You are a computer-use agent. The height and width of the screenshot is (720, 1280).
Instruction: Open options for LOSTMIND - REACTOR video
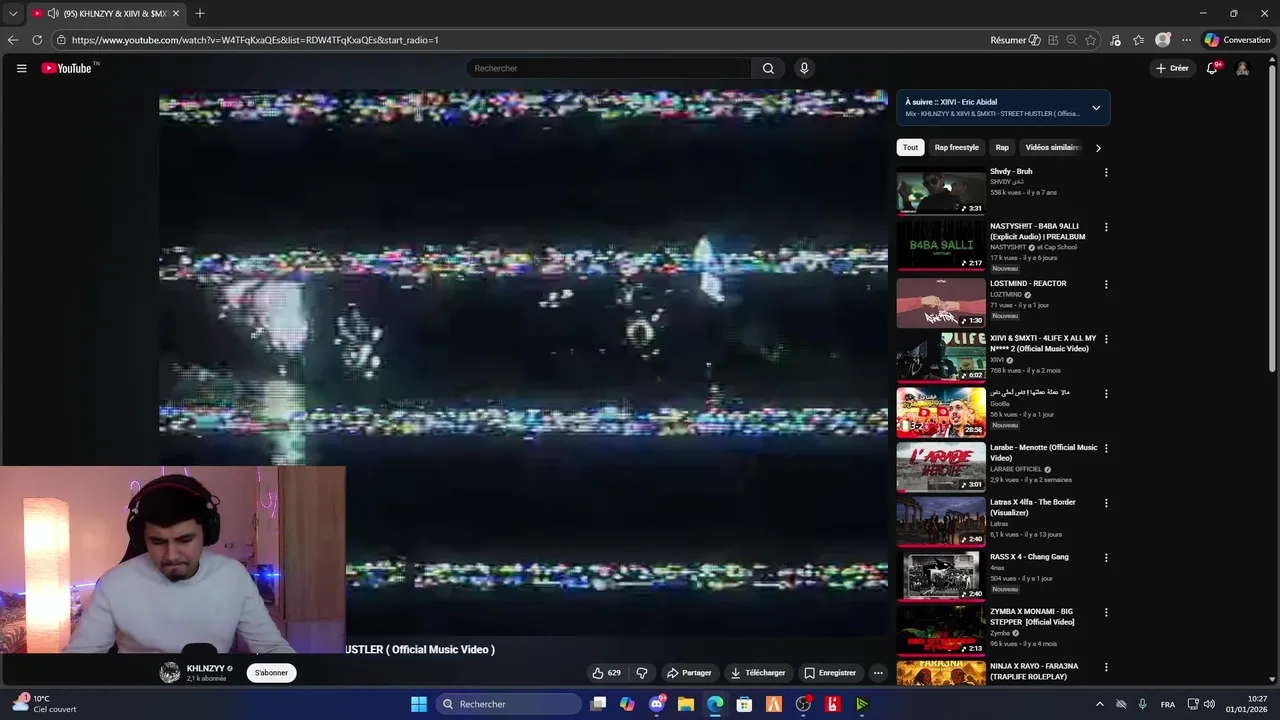[1106, 284]
